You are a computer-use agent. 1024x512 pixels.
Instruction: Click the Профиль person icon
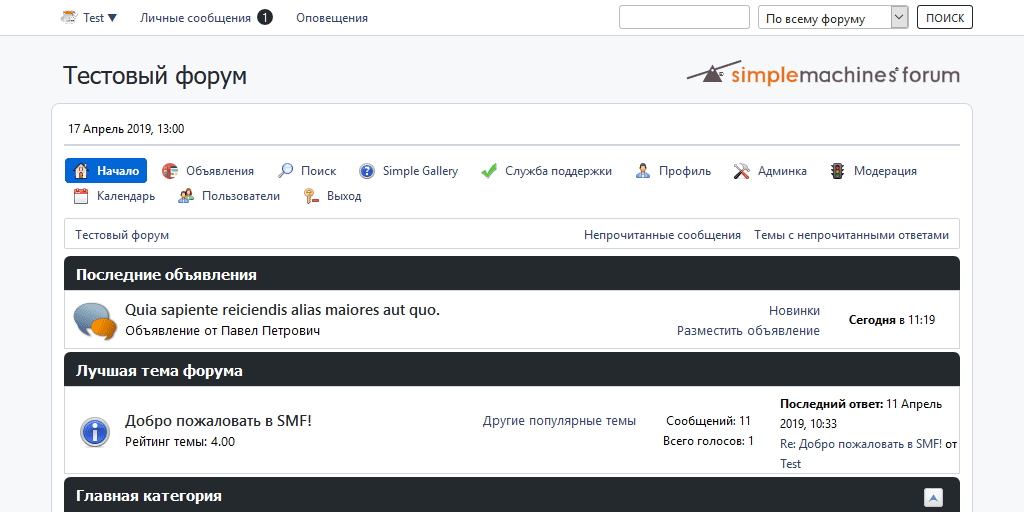(643, 171)
